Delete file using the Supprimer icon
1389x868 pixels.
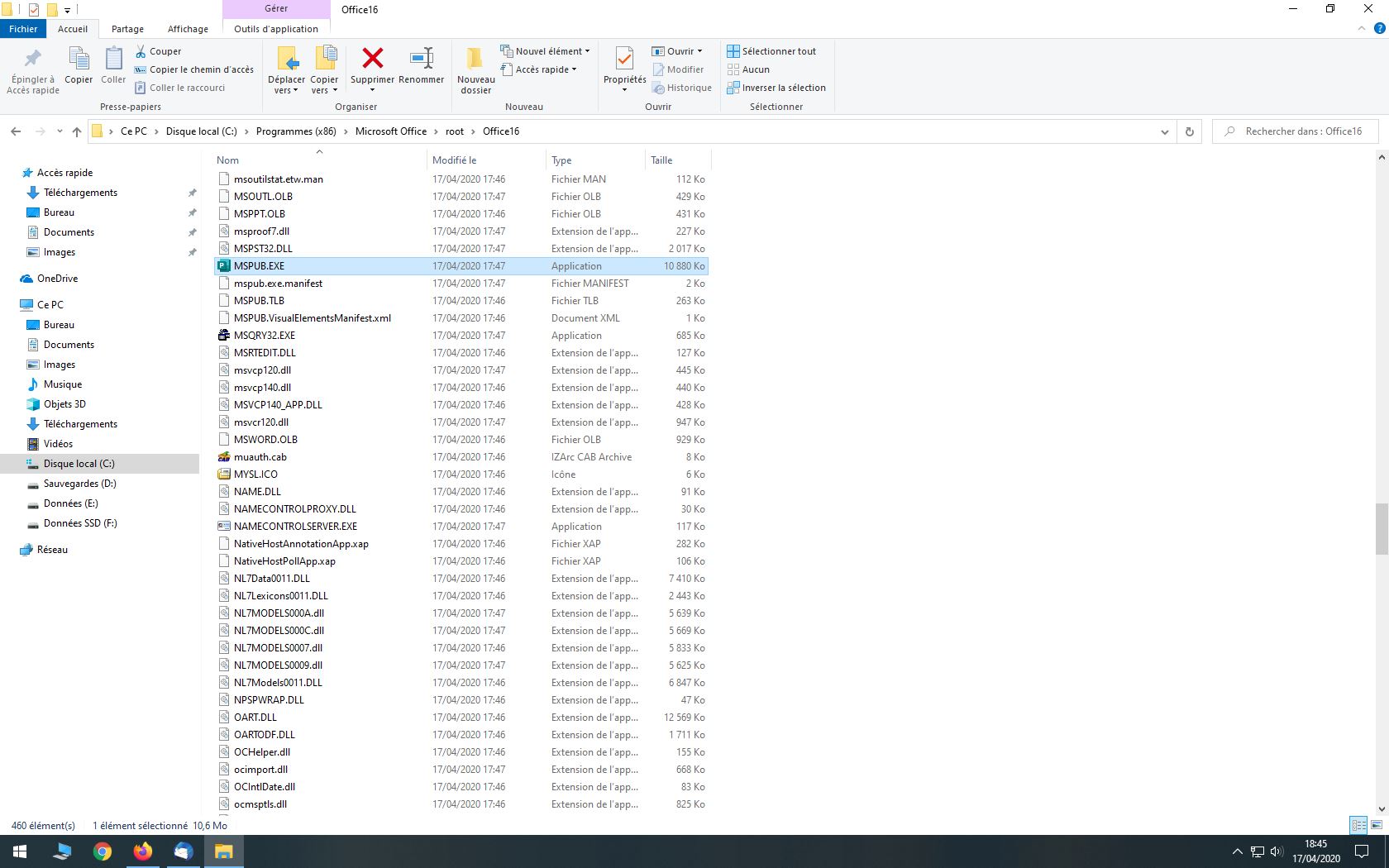(373, 58)
